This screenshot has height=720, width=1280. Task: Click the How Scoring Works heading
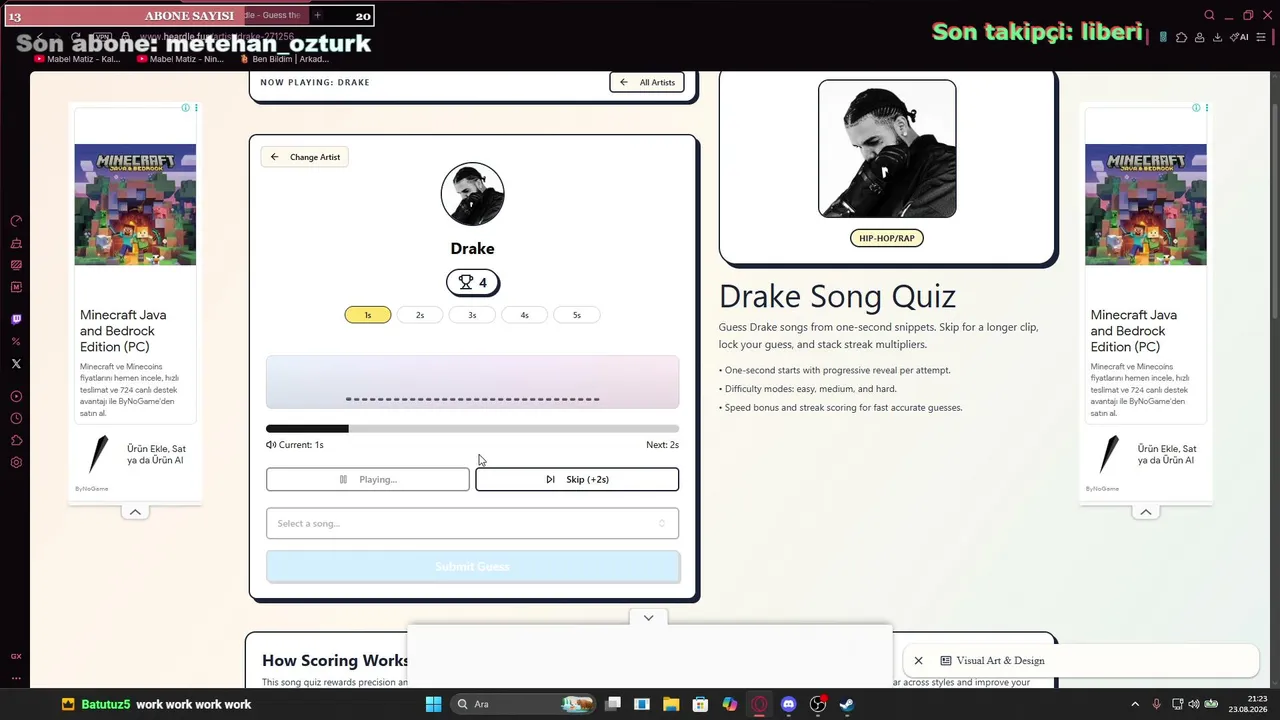click(335, 660)
